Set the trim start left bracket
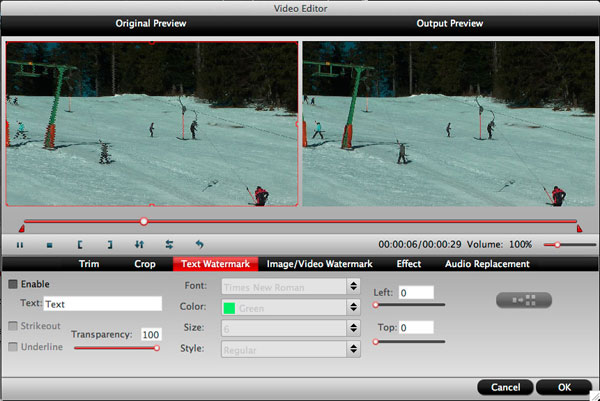 tap(79, 244)
